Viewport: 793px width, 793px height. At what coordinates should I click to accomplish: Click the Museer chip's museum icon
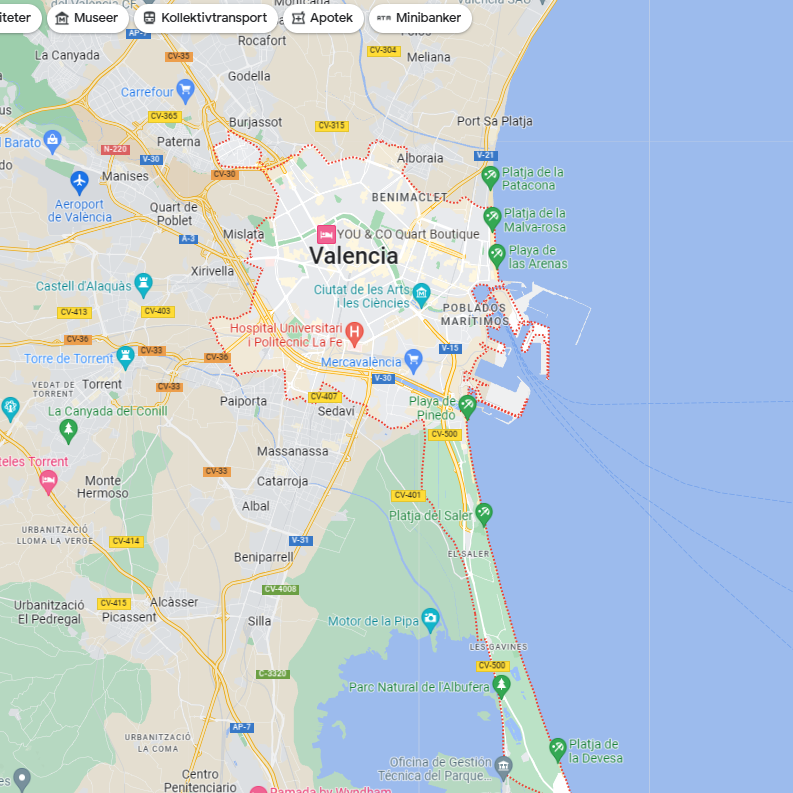point(62,18)
